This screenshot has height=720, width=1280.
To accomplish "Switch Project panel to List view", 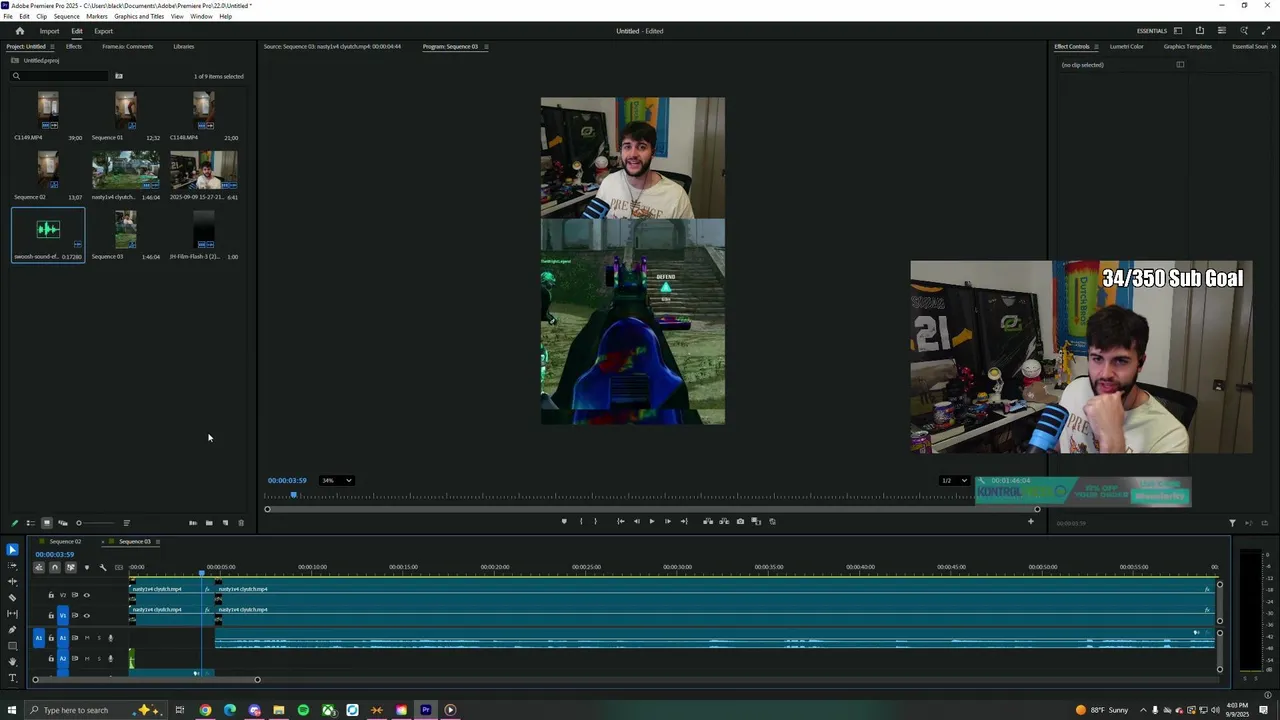I will pos(31,523).
